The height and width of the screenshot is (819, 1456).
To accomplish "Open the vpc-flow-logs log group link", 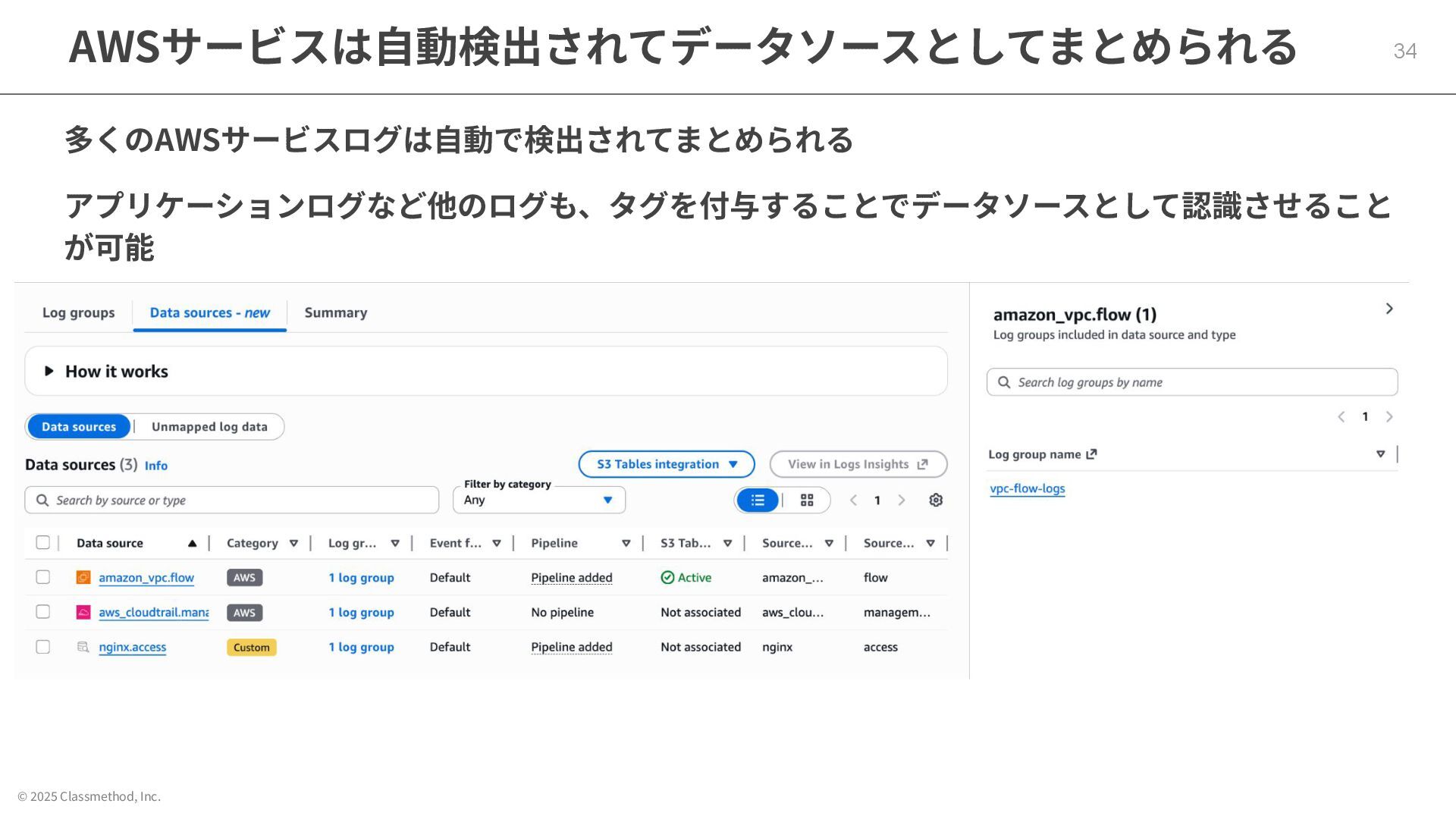I will [1027, 489].
